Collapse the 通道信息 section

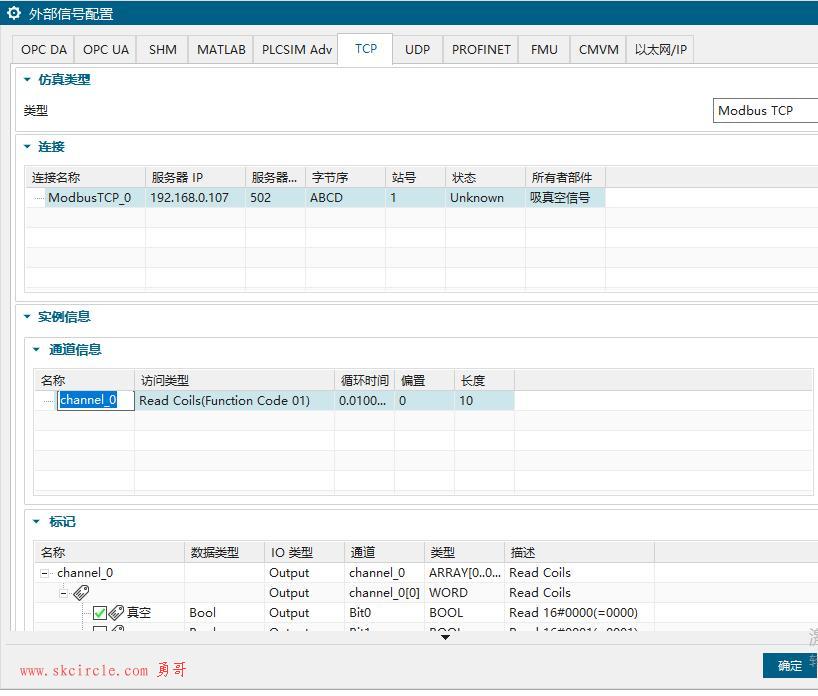pos(36,350)
